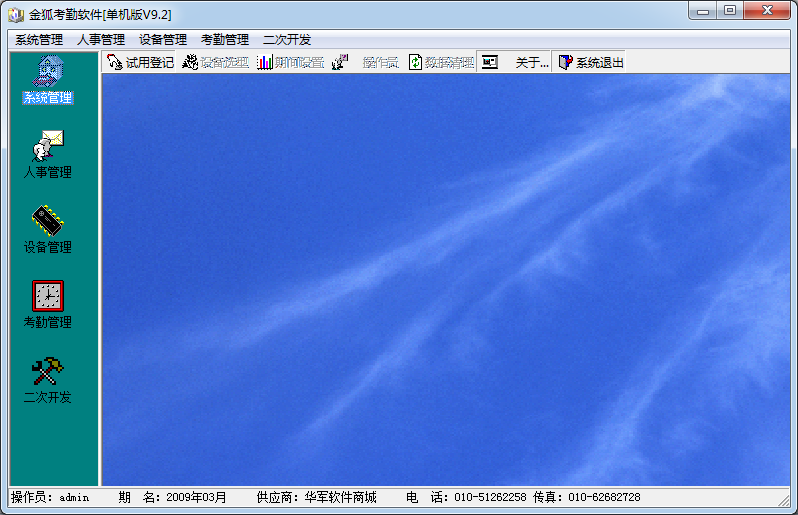
Task: Click the application icon in title bar
Action: 16,14
